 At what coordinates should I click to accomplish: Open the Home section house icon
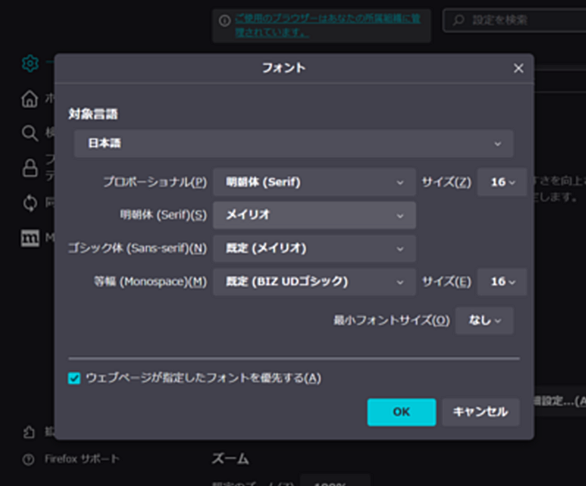click(30, 99)
